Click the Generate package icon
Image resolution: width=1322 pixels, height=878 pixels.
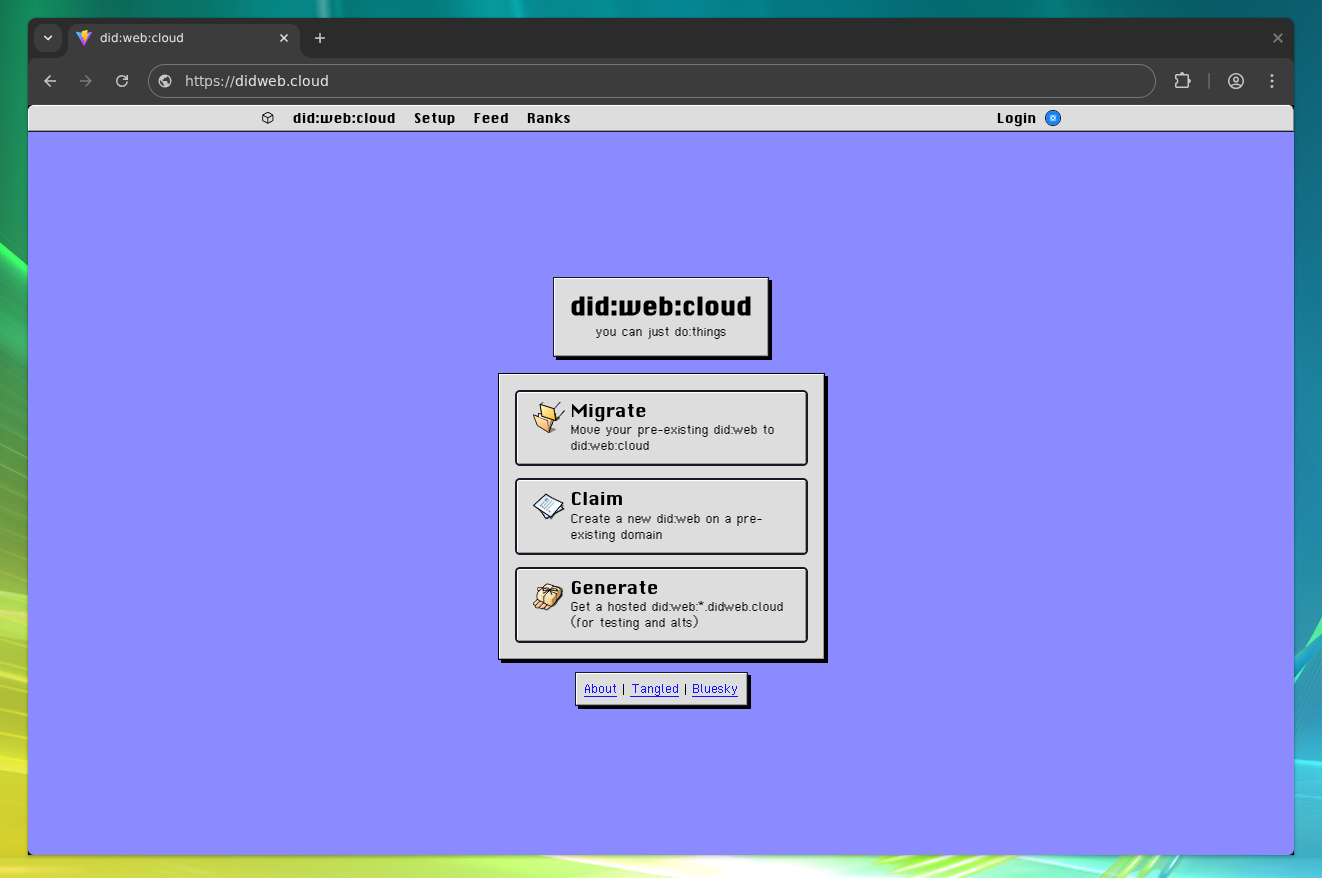pyautogui.click(x=548, y=596)
